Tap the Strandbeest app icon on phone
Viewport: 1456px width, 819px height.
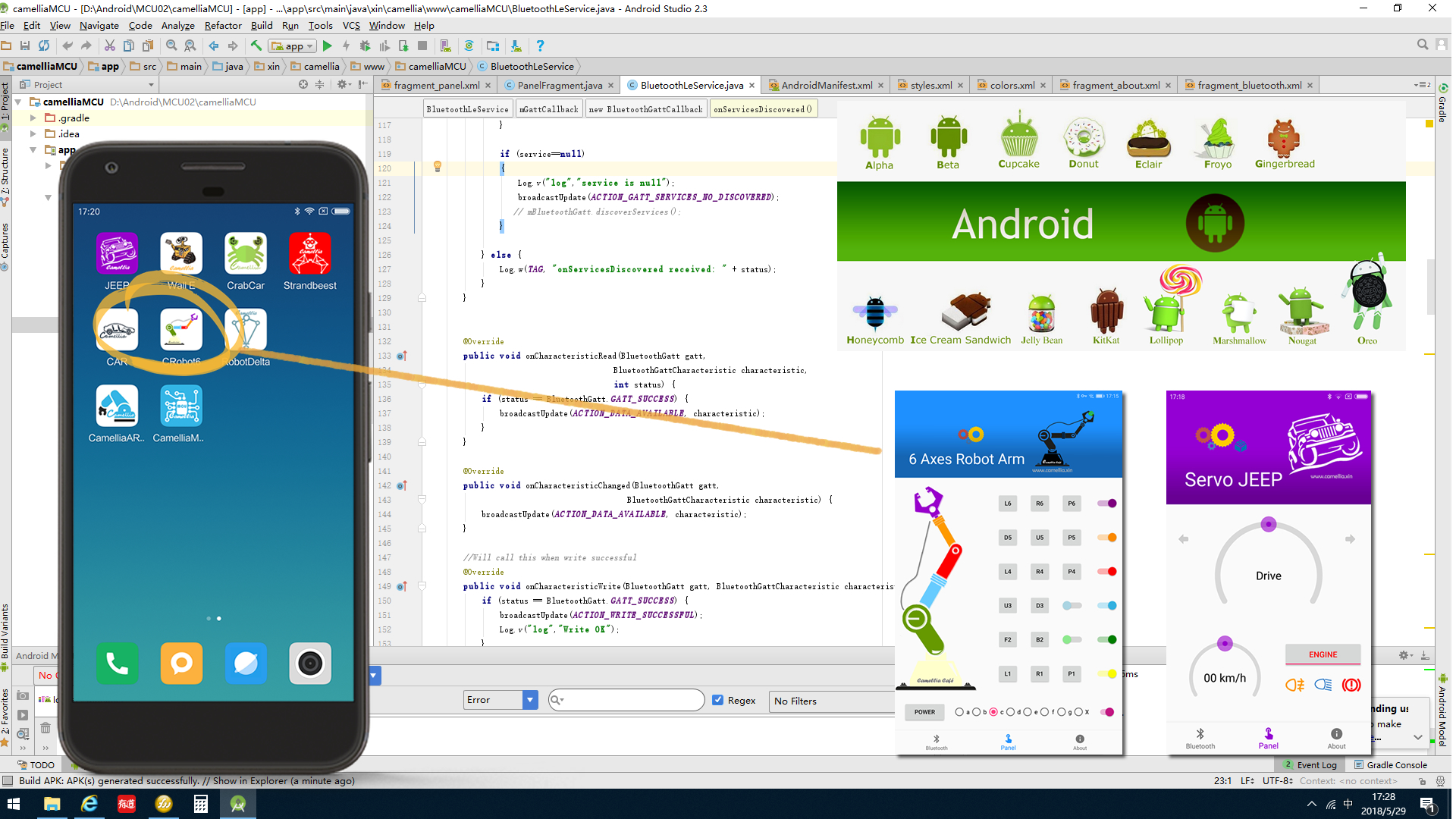[310, 253]
